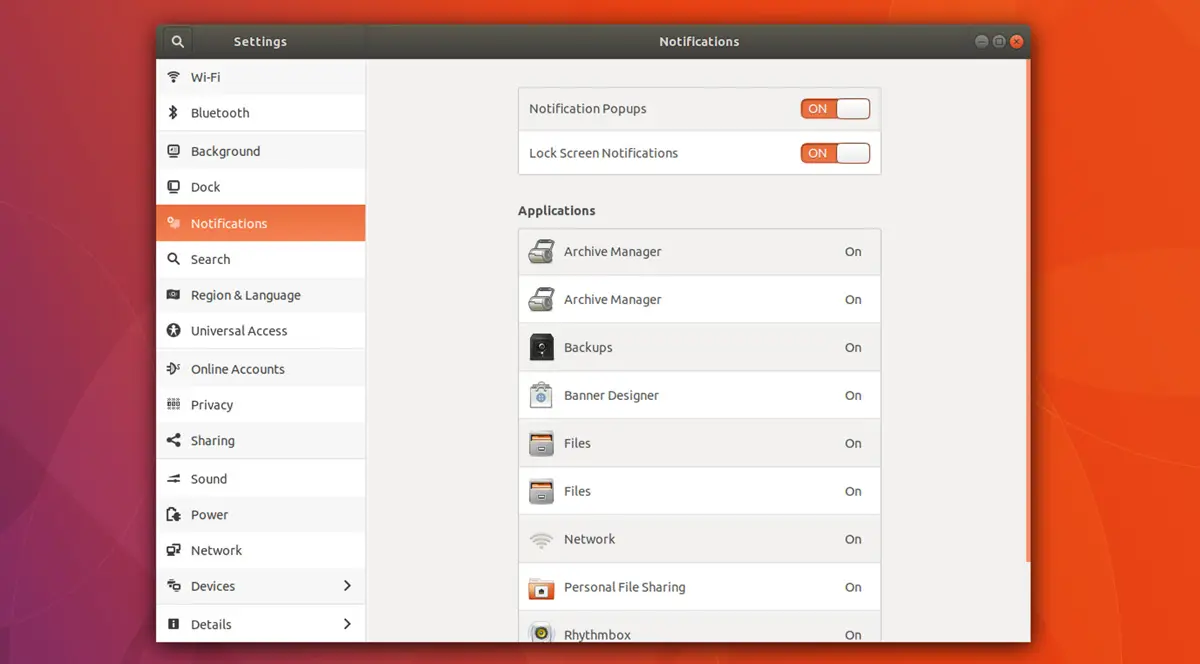1200x664 pixels.
Task: Click the Bluetooth icon in sidebar
Action: pos(173,113)
